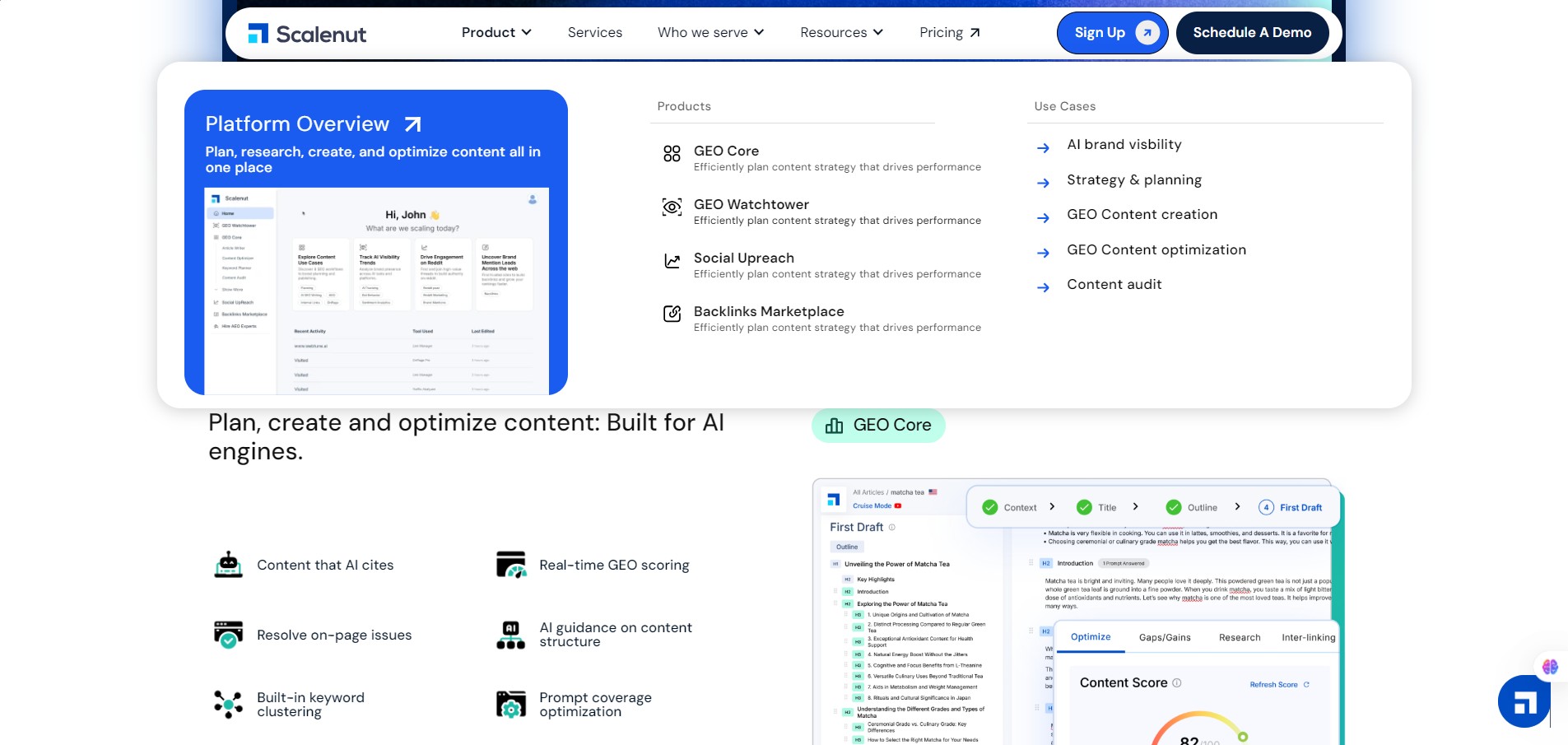Open Content audit use case
This screenshot has width=1568, height=745.
tap(1114, 285)
